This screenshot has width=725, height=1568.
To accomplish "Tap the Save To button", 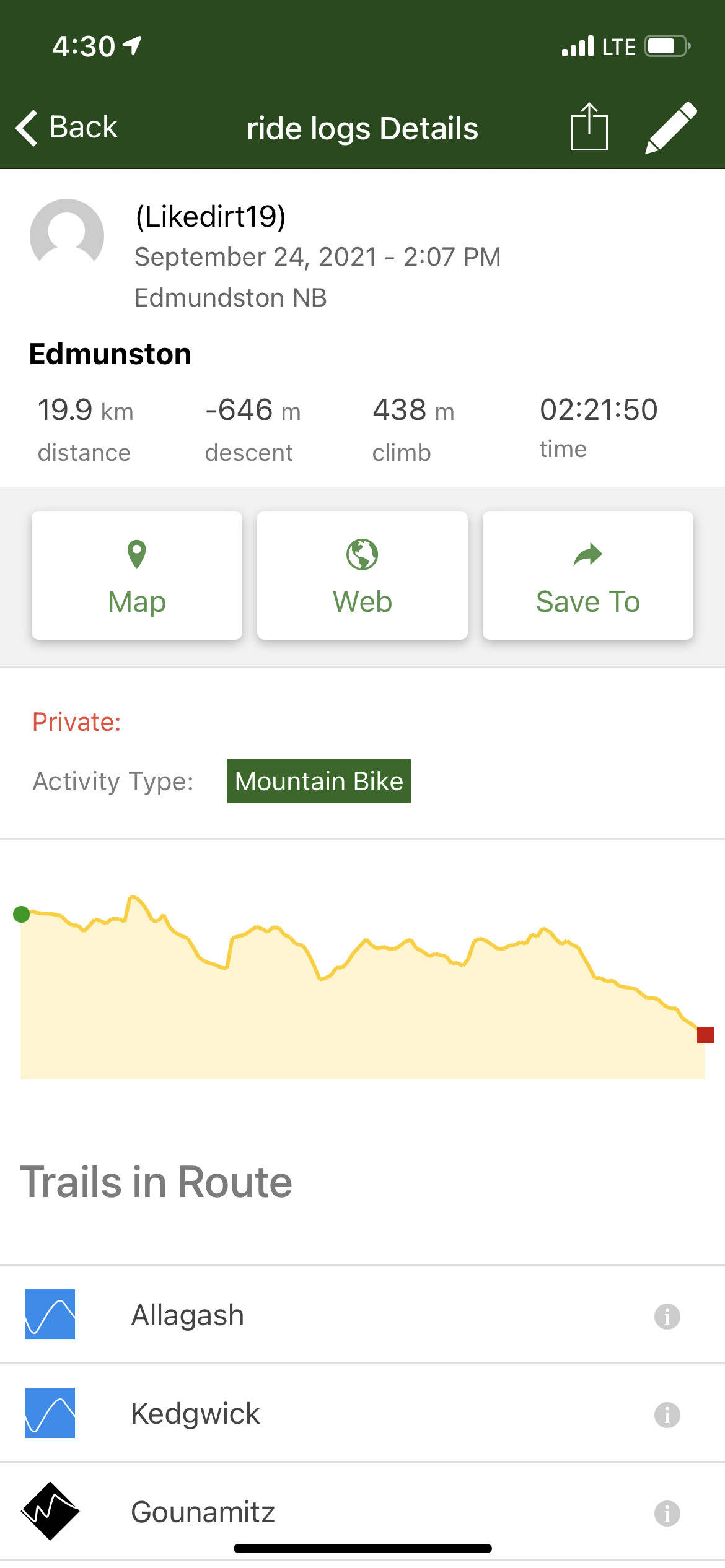I will [588, 575].
